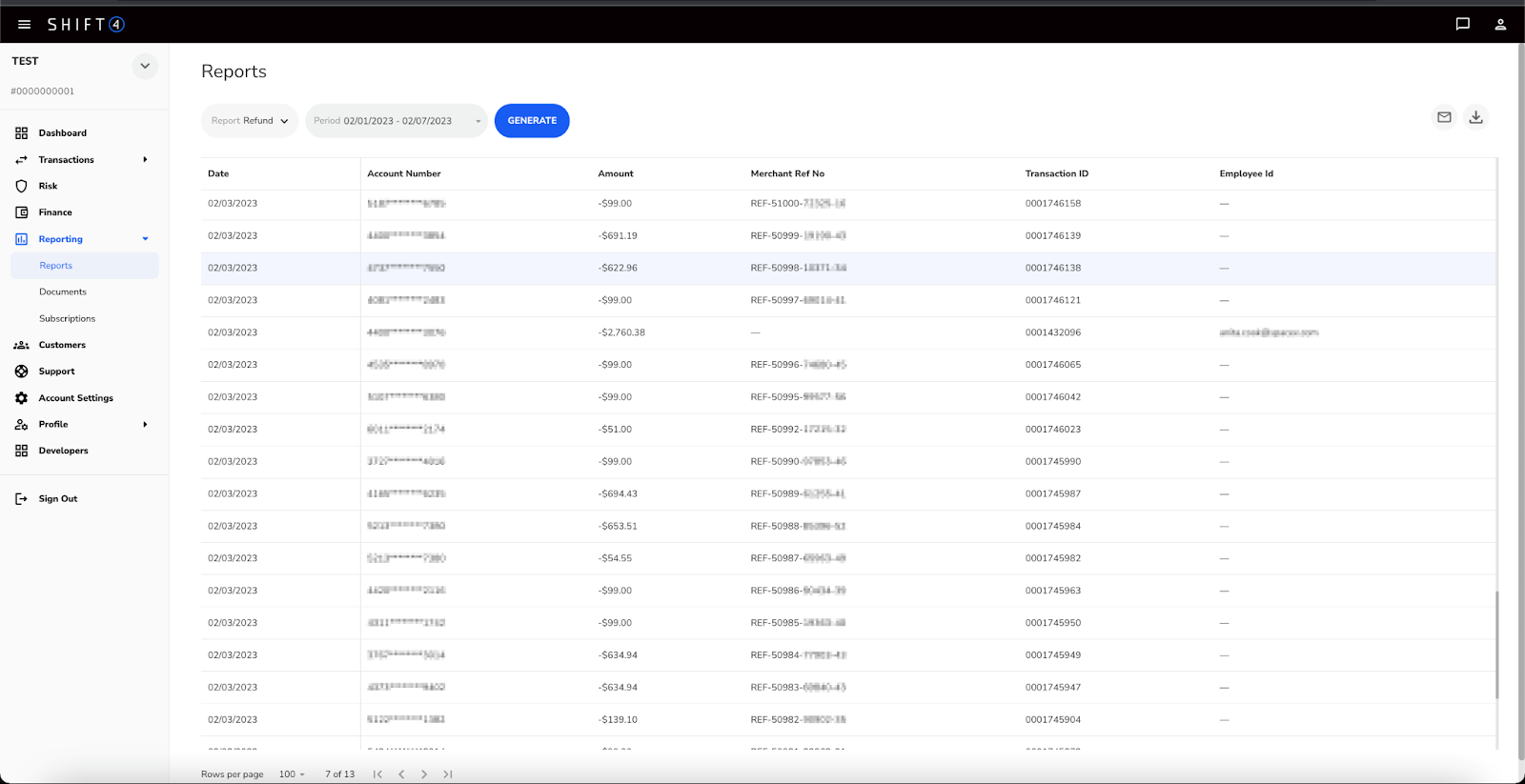Open the Report Refund dropdown
Image resolution: width=1525 pixels, height=784 pixels.
(x=250, y=121)
